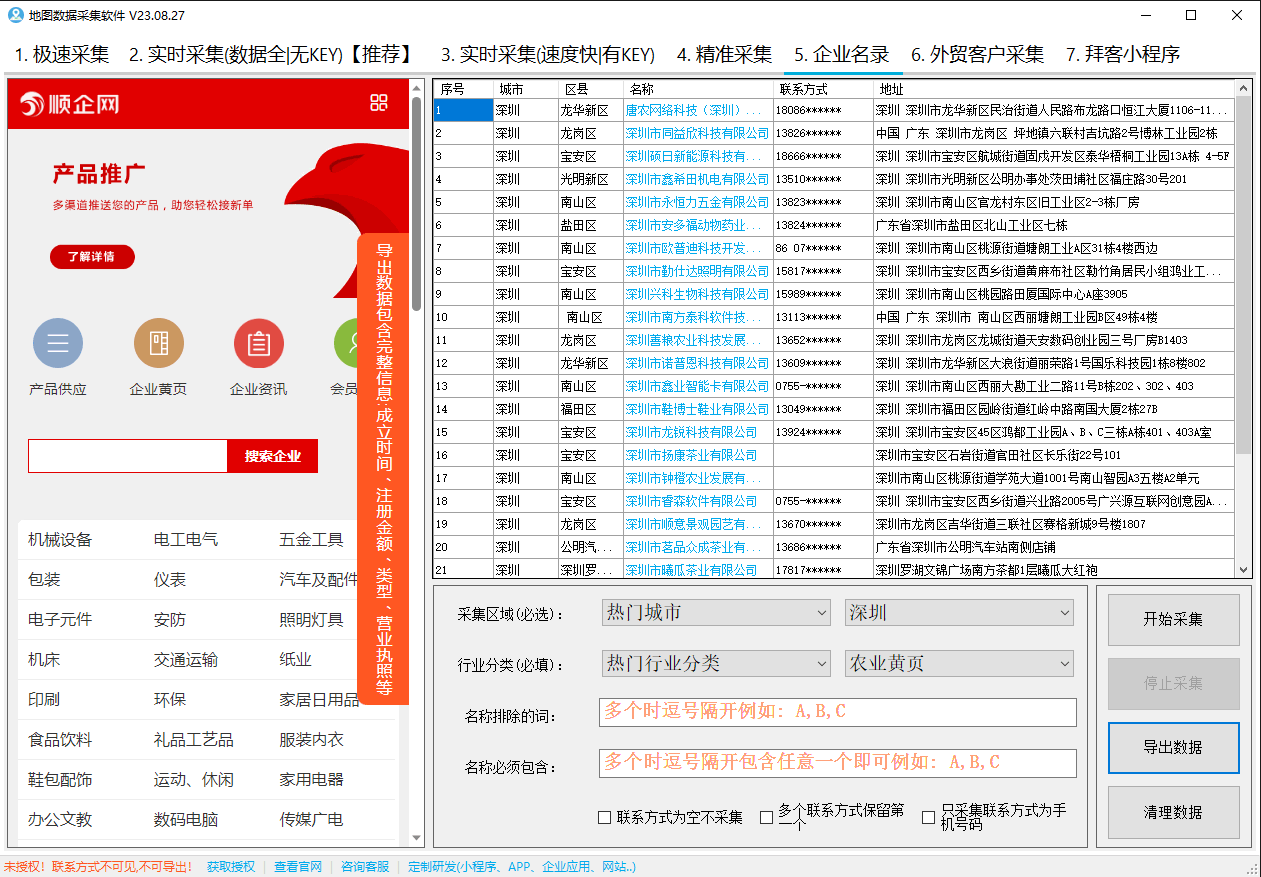Select the 机械设备 category

[x=60, y=540]
